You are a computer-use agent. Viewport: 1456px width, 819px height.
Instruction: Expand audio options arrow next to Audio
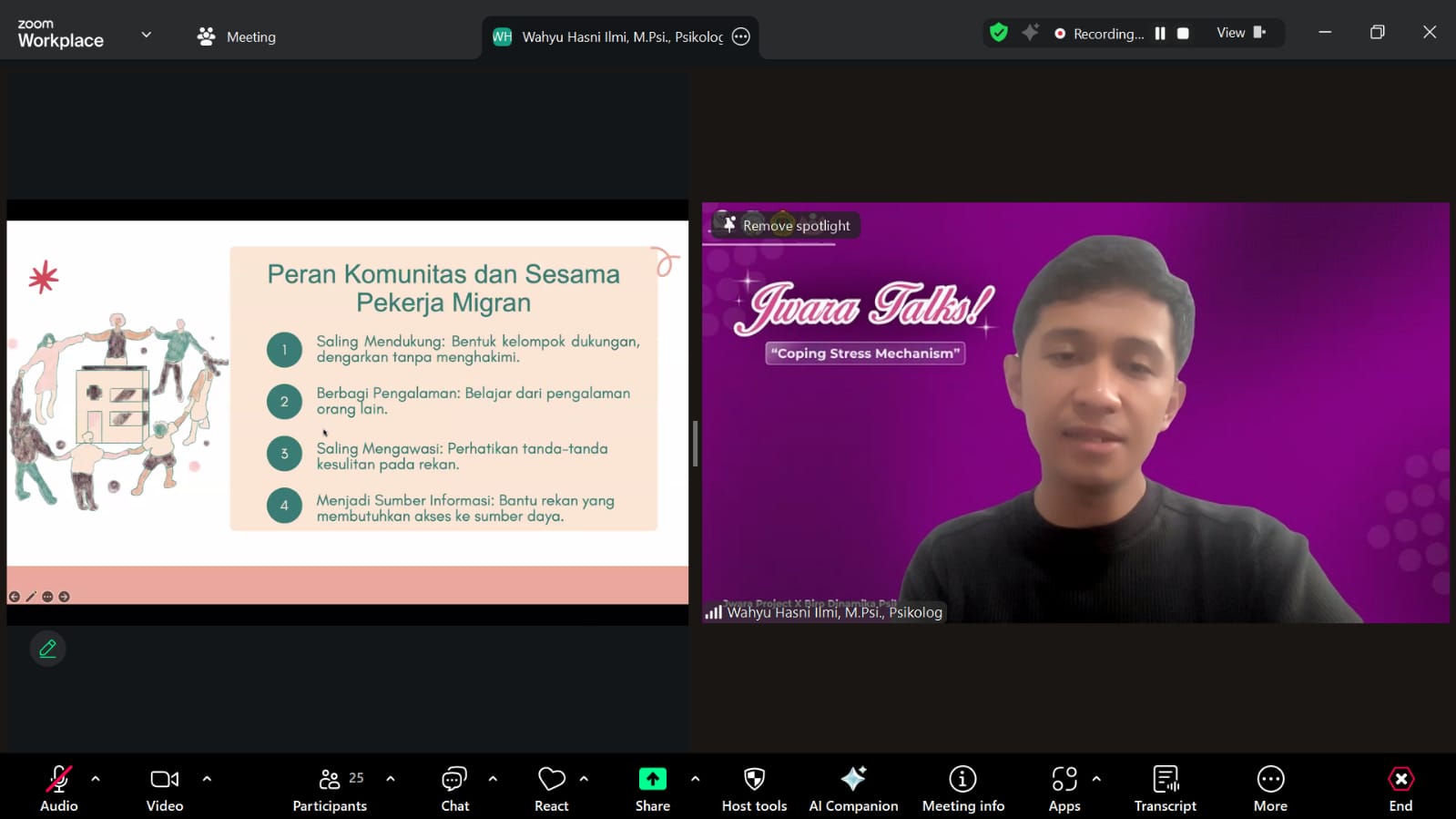(x=96, y=779)
